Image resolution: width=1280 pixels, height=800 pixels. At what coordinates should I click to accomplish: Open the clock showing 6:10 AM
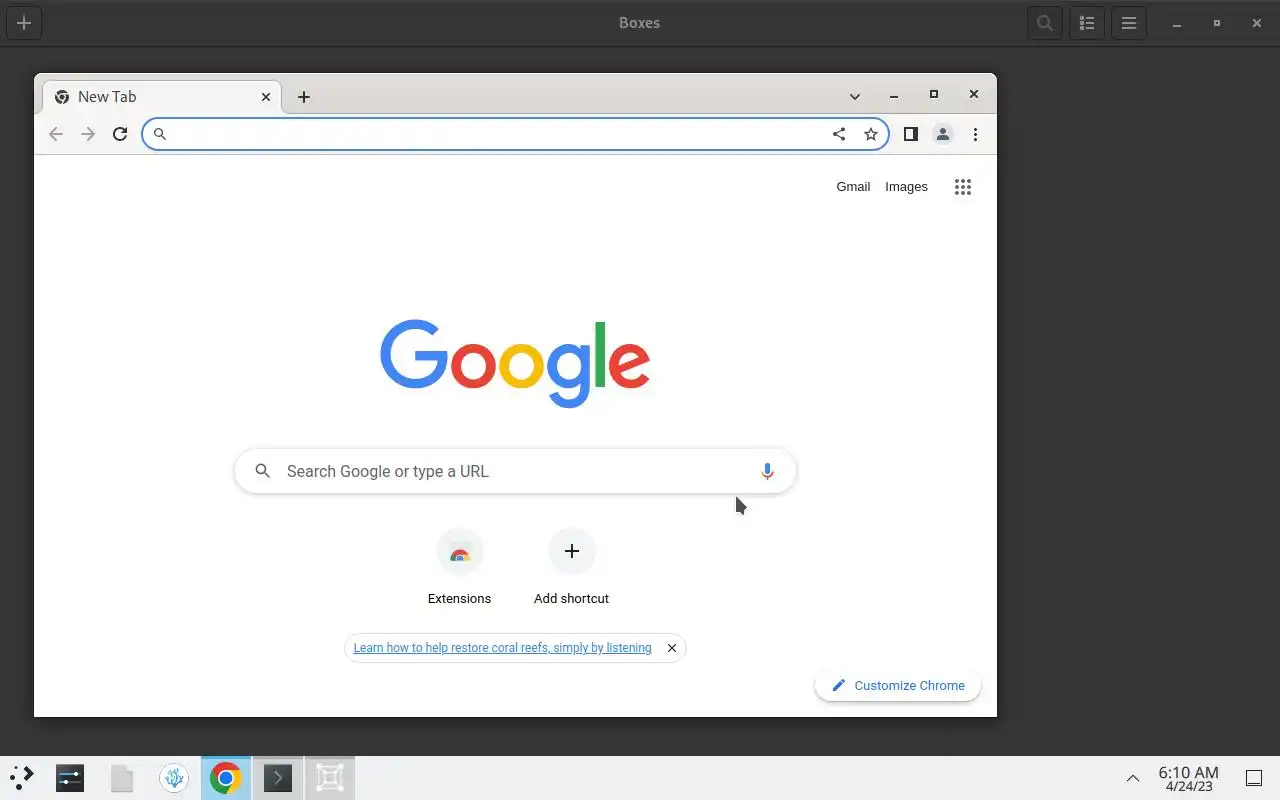(x=1188, y=778)
